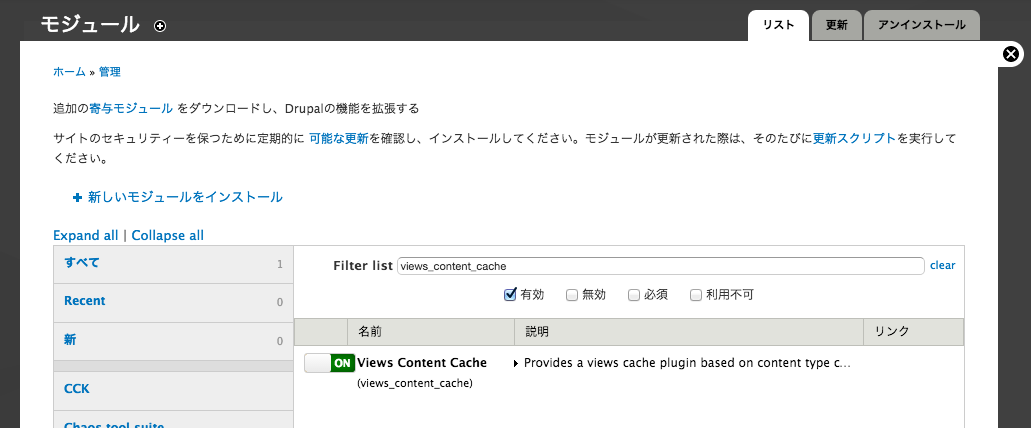Uncheck the 有効 filter checkbox

click(x=510, y=295)
